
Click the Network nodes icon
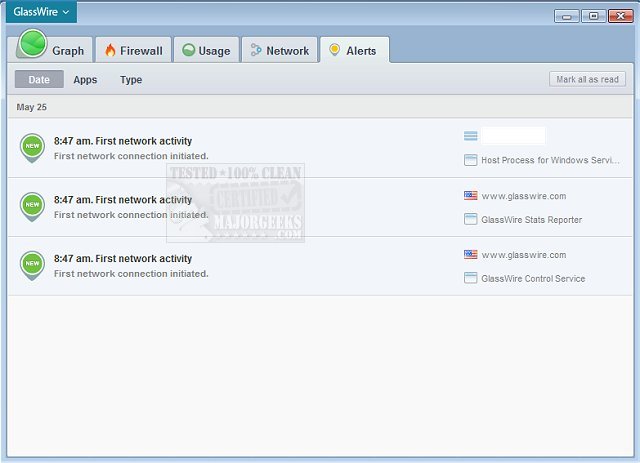(x=256, y=50)
